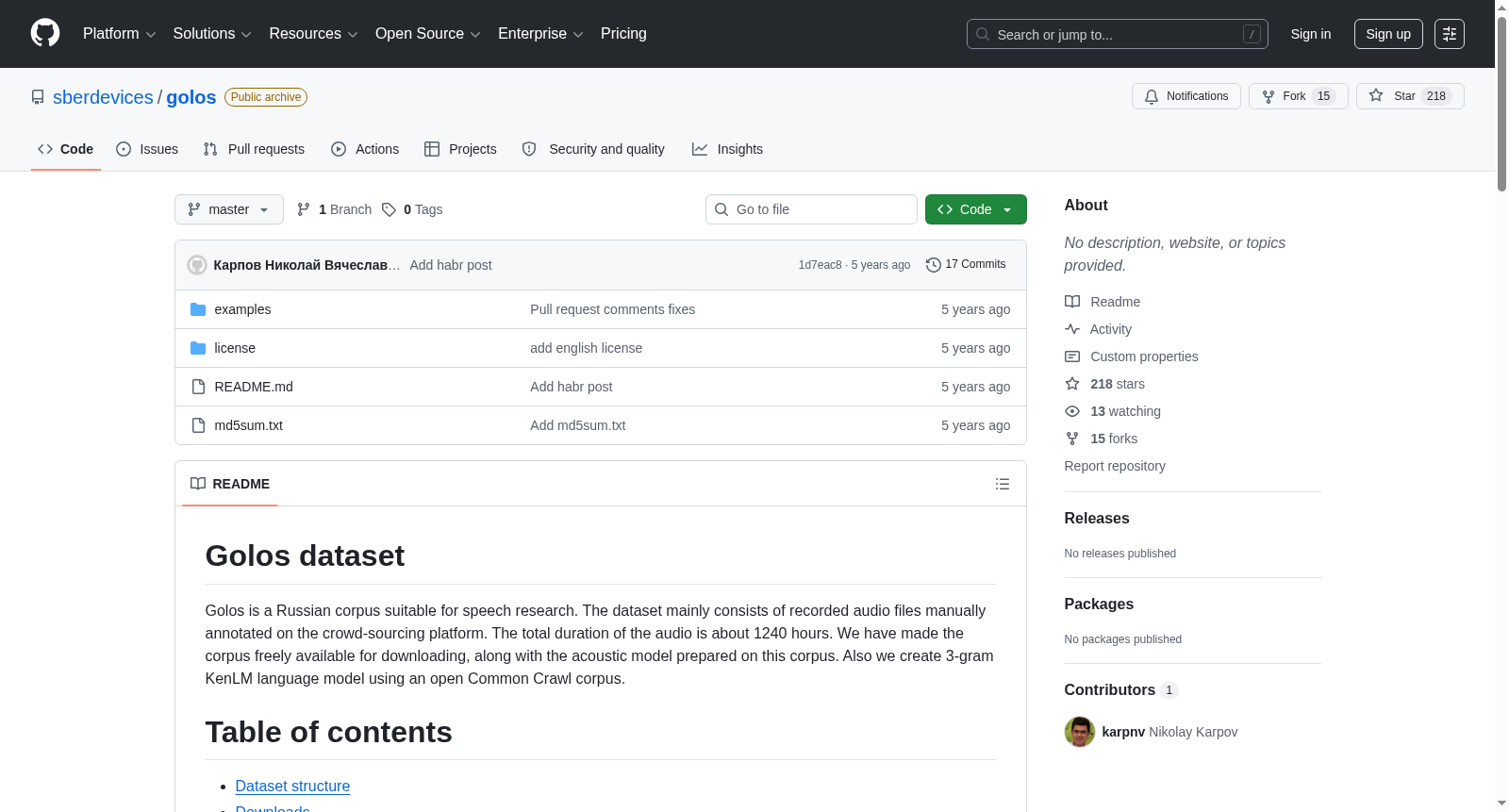Click the GitHub logo icon
This screenshot has width=1509, height=812.
45,33
